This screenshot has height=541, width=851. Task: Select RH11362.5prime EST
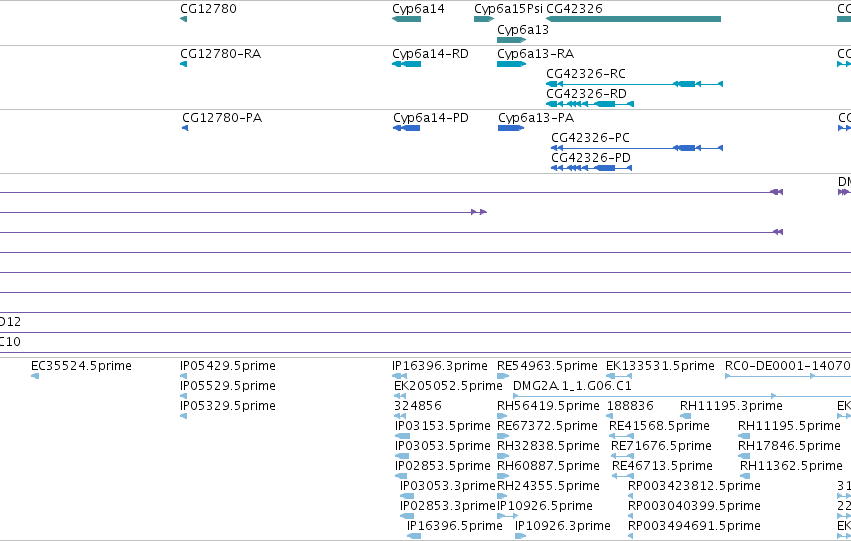coord(745,476)
